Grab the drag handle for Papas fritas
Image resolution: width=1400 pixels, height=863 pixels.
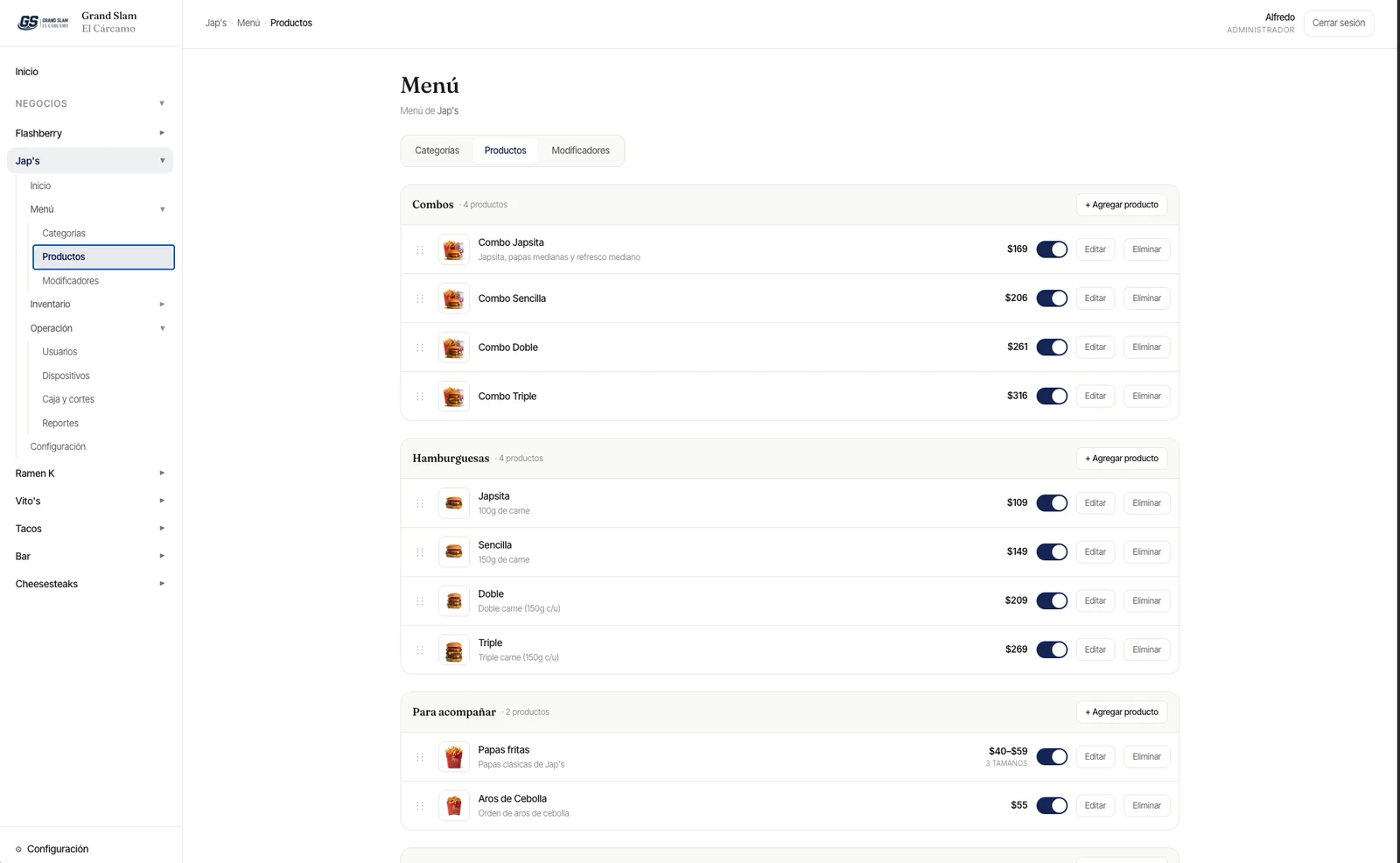tap(420, 757)
